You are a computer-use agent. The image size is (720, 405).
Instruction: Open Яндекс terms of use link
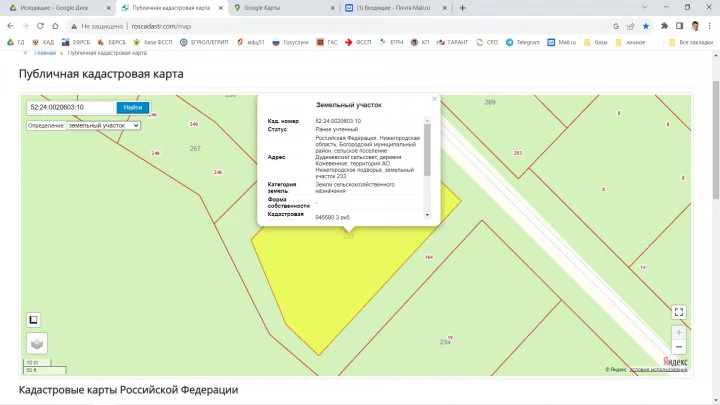pyautogui.click(x=658, y=370)
